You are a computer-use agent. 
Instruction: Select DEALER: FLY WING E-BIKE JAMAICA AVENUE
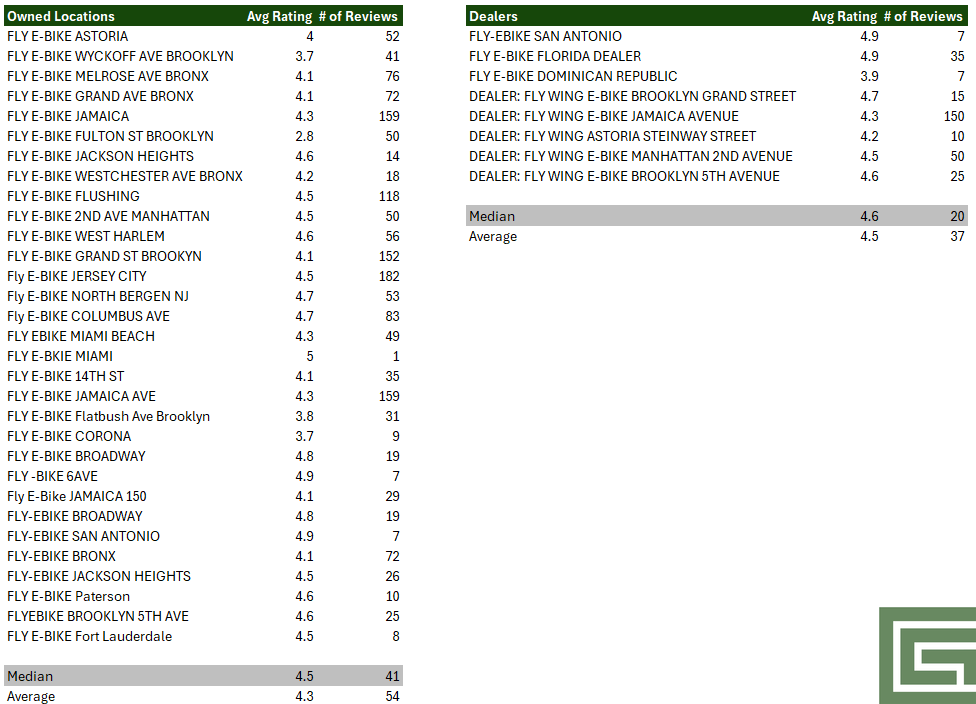604,116
